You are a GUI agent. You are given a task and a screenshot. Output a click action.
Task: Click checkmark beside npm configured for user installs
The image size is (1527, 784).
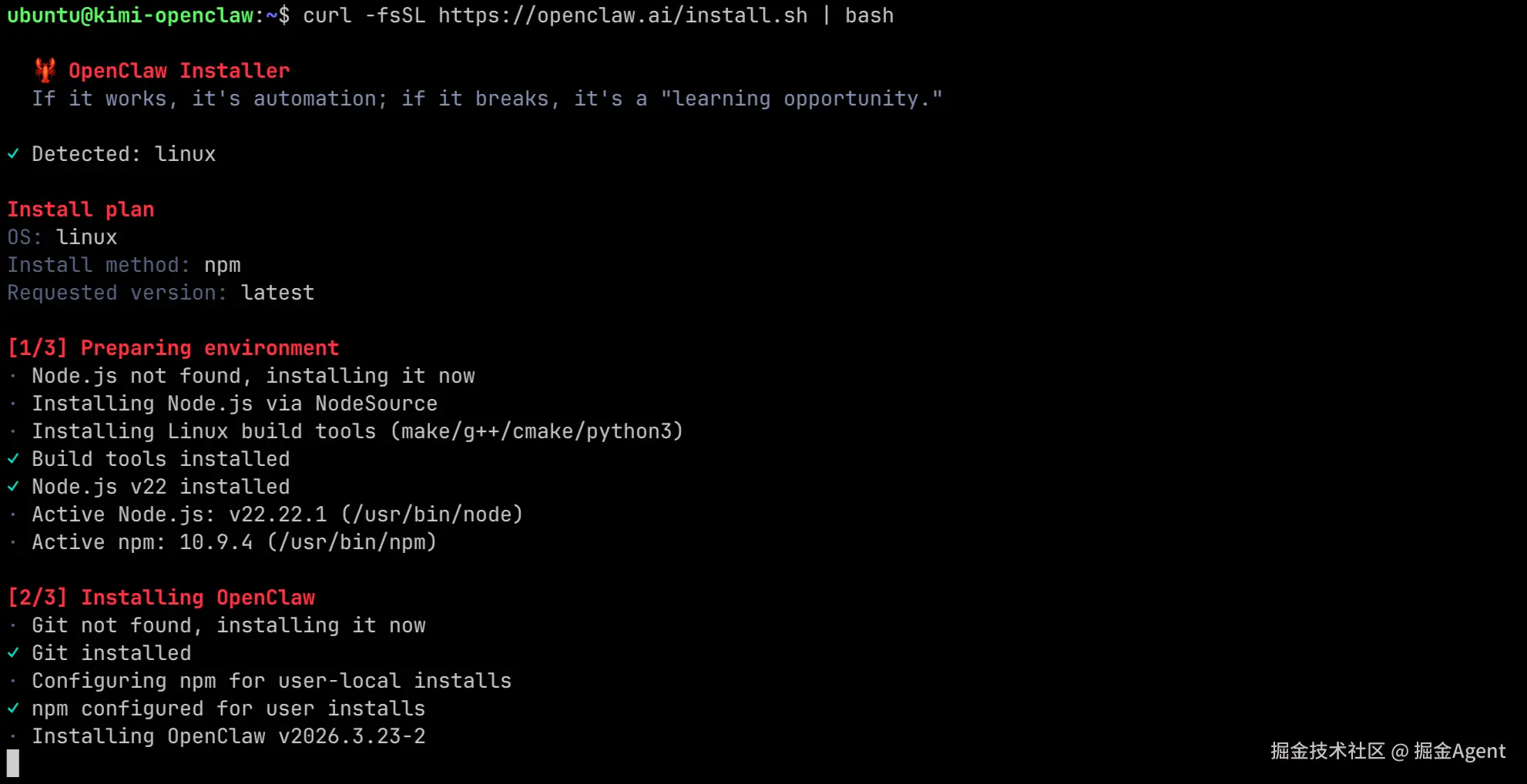[13, 709]
